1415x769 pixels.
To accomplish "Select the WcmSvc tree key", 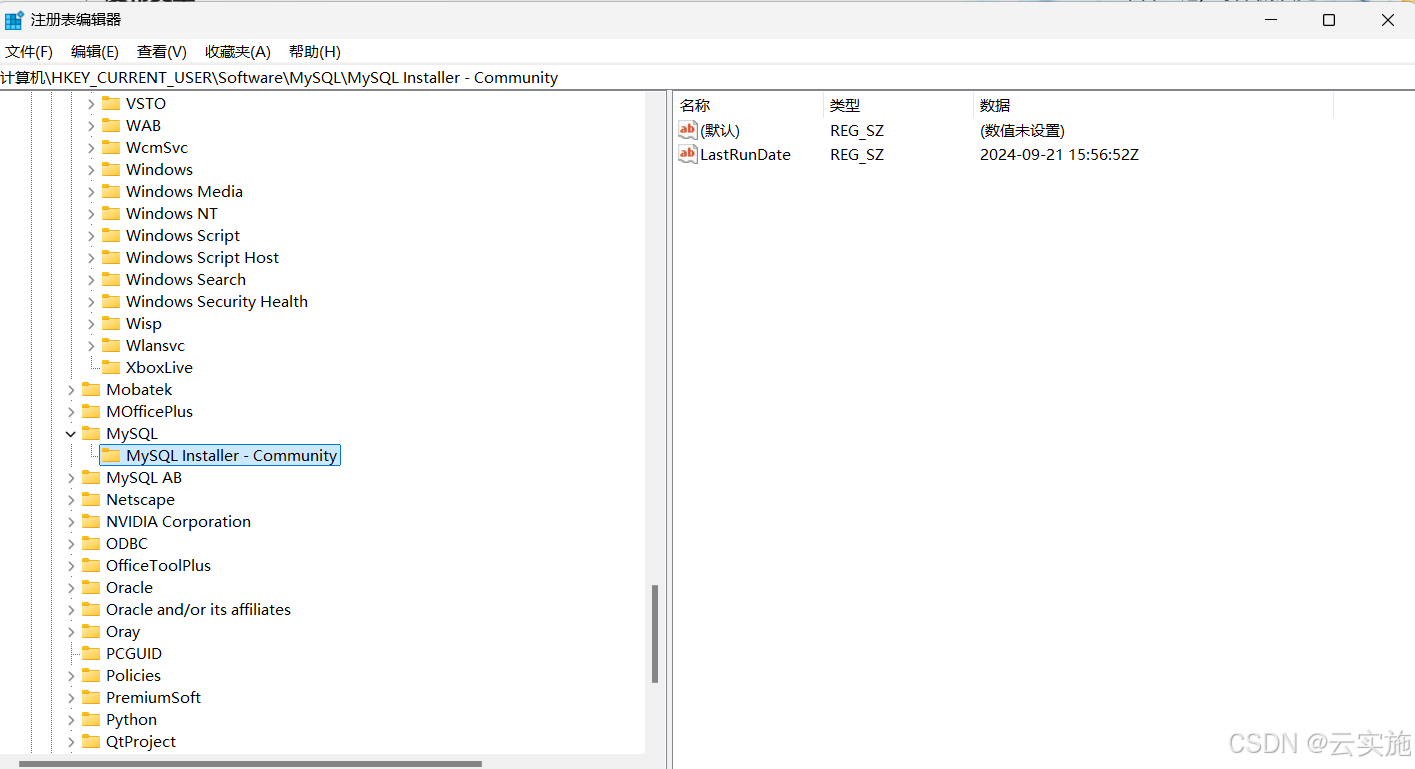I will (x=157, y=148).
